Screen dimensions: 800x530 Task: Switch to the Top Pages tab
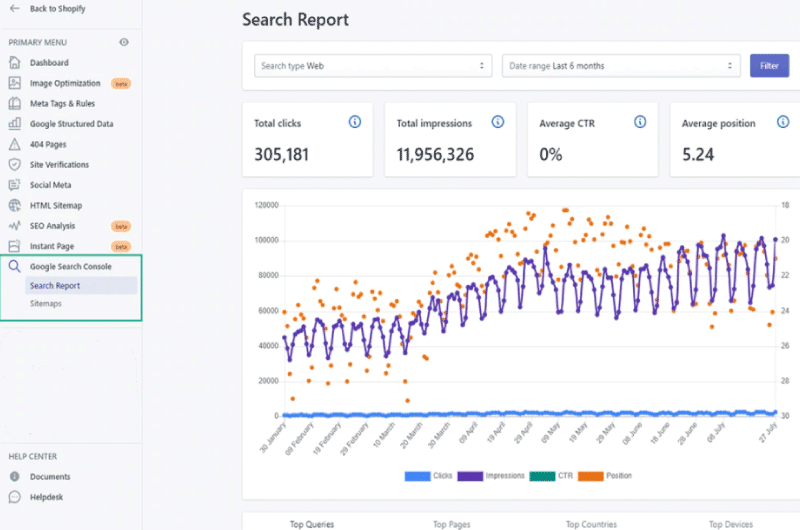(x=452, y=524)
